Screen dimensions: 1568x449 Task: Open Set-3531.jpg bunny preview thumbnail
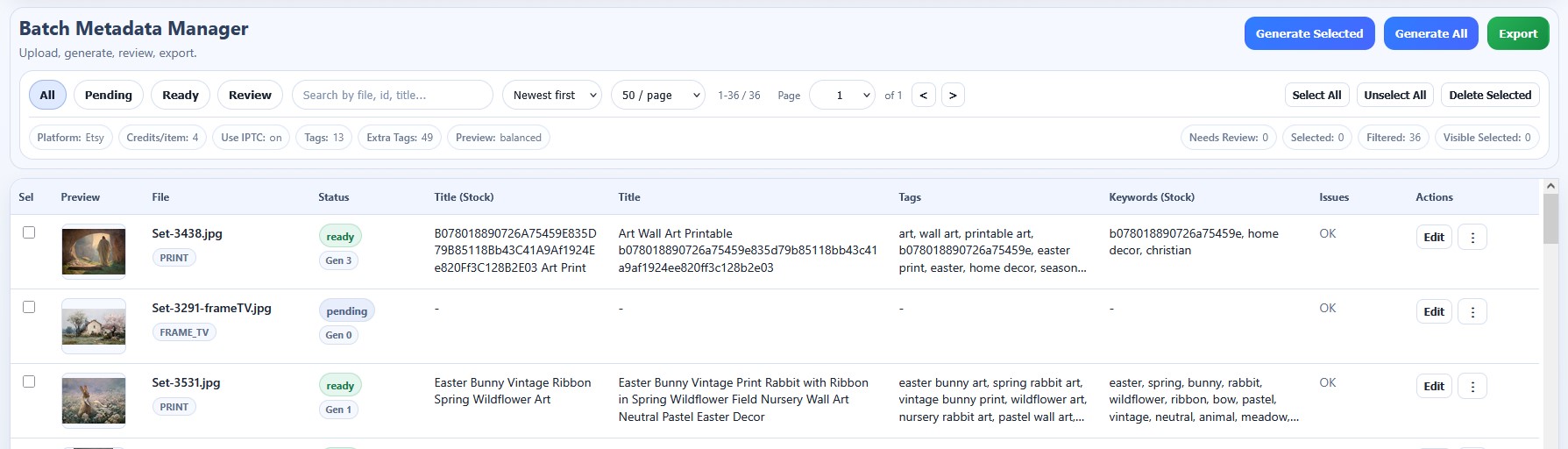(x=94, y=400)
